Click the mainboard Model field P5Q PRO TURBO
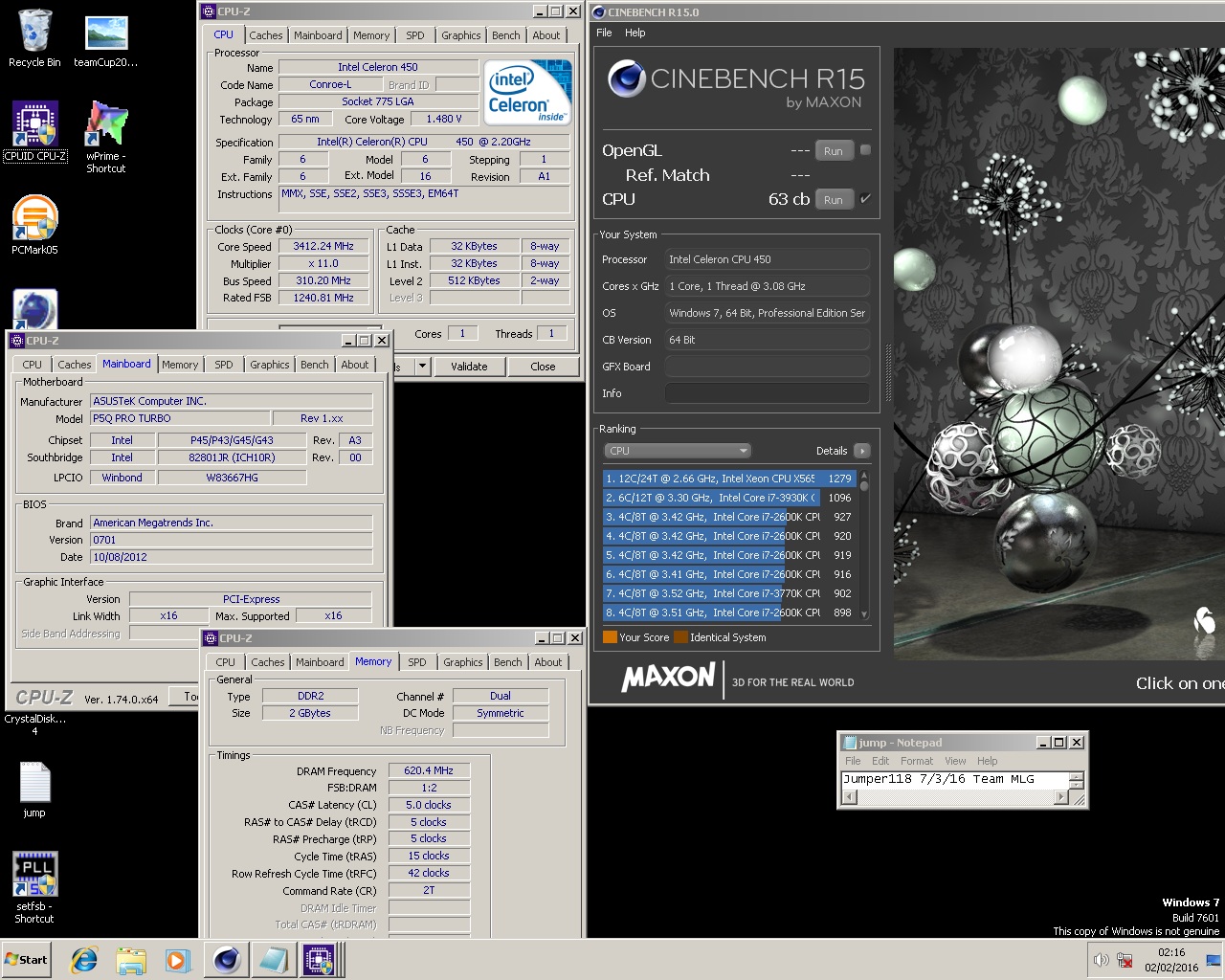Image resolution: width=1225 pixels, height=980 pixels. (x=181, y=418)
